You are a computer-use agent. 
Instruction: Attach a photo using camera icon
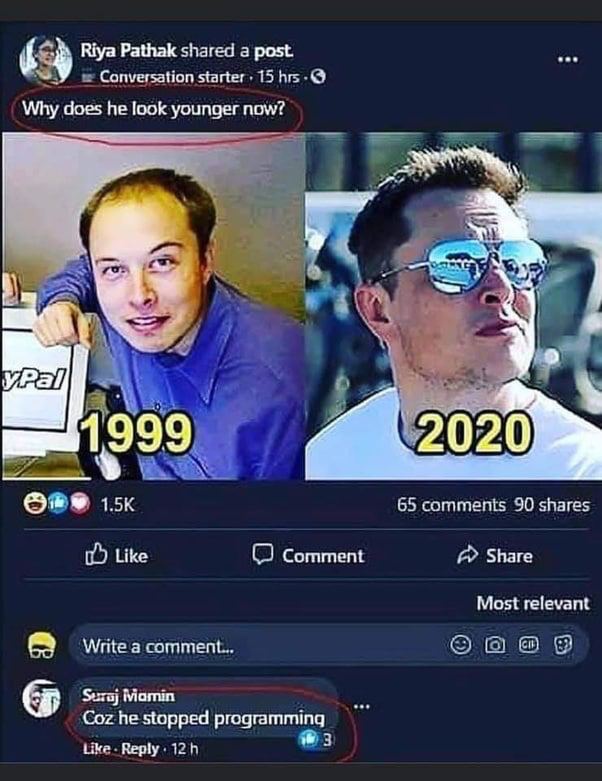pyautogui.click(x=495, y=645)
